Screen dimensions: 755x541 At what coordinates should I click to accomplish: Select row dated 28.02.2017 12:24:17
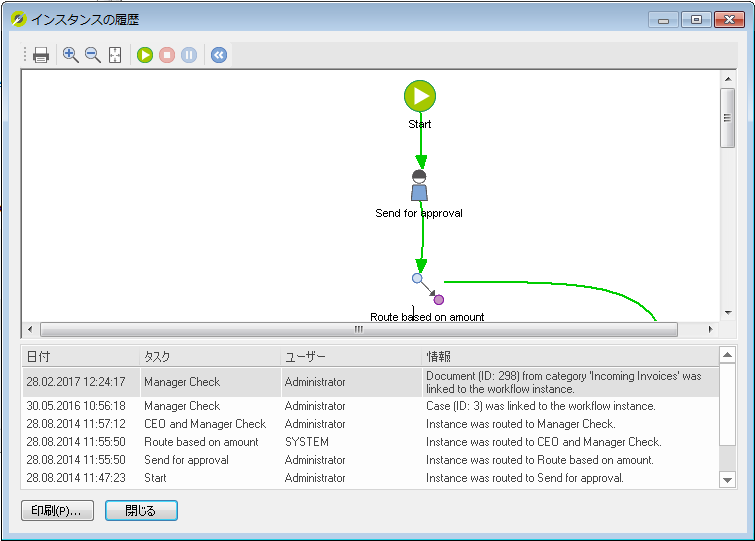(370, 382)
